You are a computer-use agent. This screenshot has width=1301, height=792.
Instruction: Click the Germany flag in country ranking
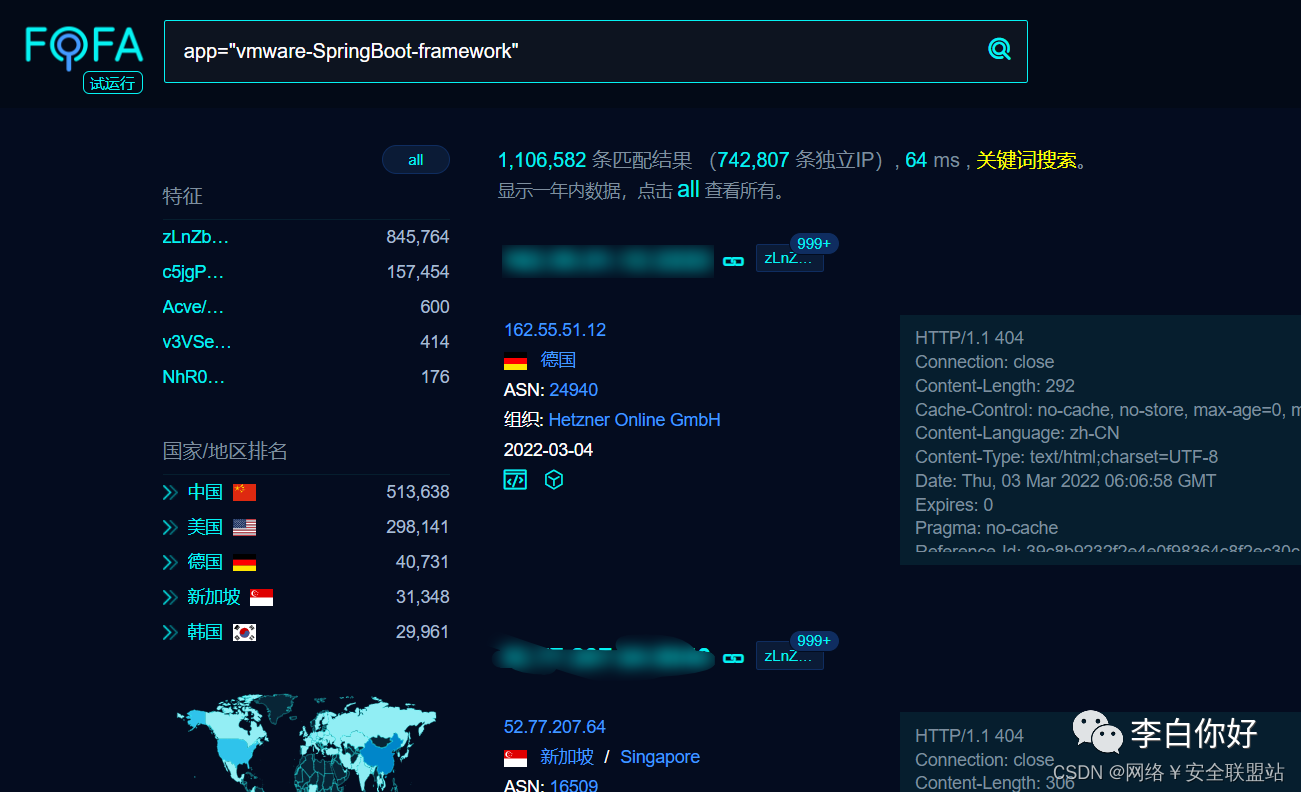coord(245,562)
